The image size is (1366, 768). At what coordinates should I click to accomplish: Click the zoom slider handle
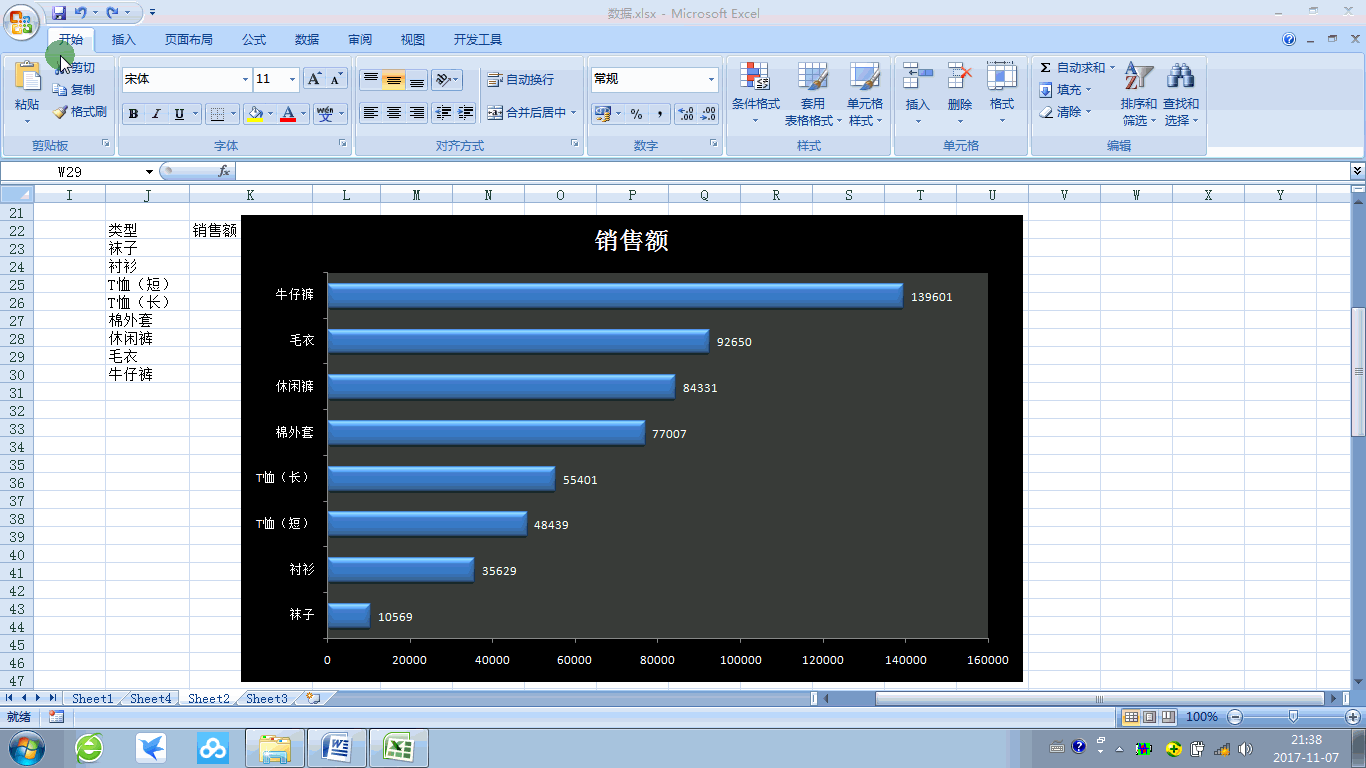[1294, 716]
